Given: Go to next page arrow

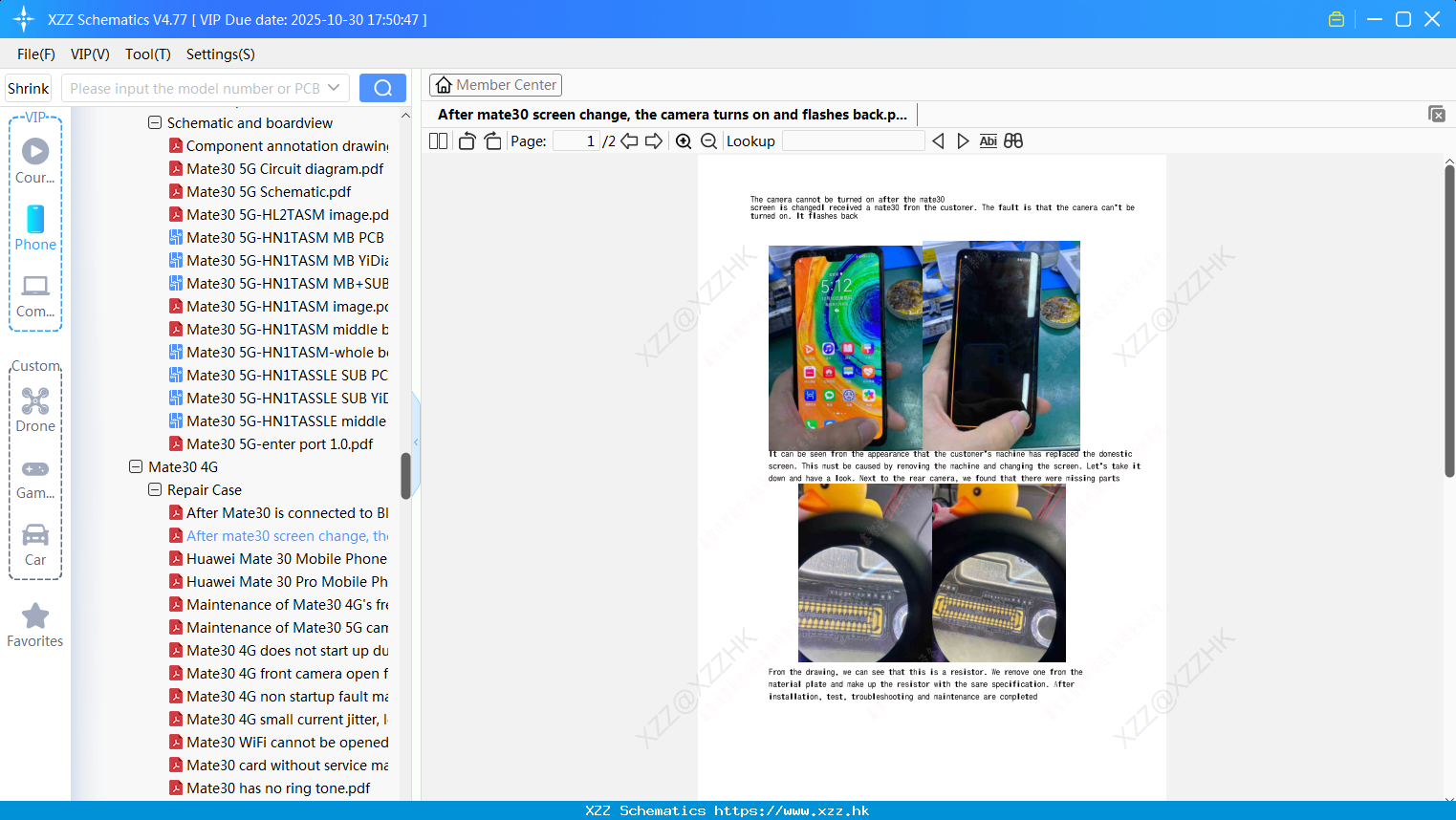Looking at the screenshot, I should 654,140.
